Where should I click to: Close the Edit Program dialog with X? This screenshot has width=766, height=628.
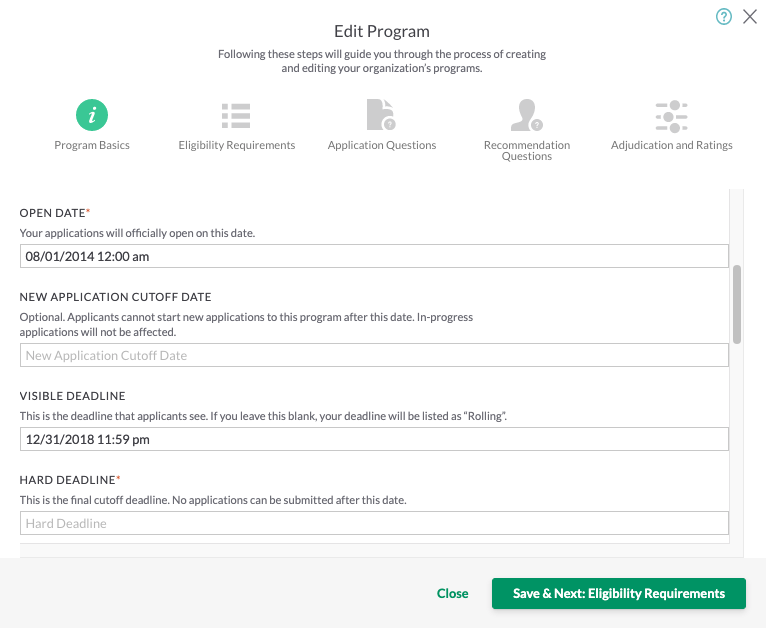point(749,16)
